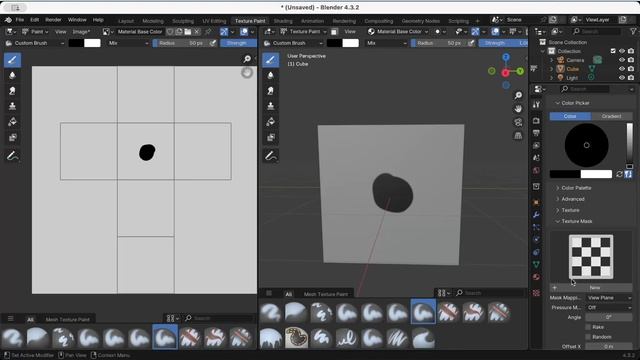The width and height of the screenshot is (640, 360).
Task: Open View menu in image editor header
Action: (x=60, y=31)
